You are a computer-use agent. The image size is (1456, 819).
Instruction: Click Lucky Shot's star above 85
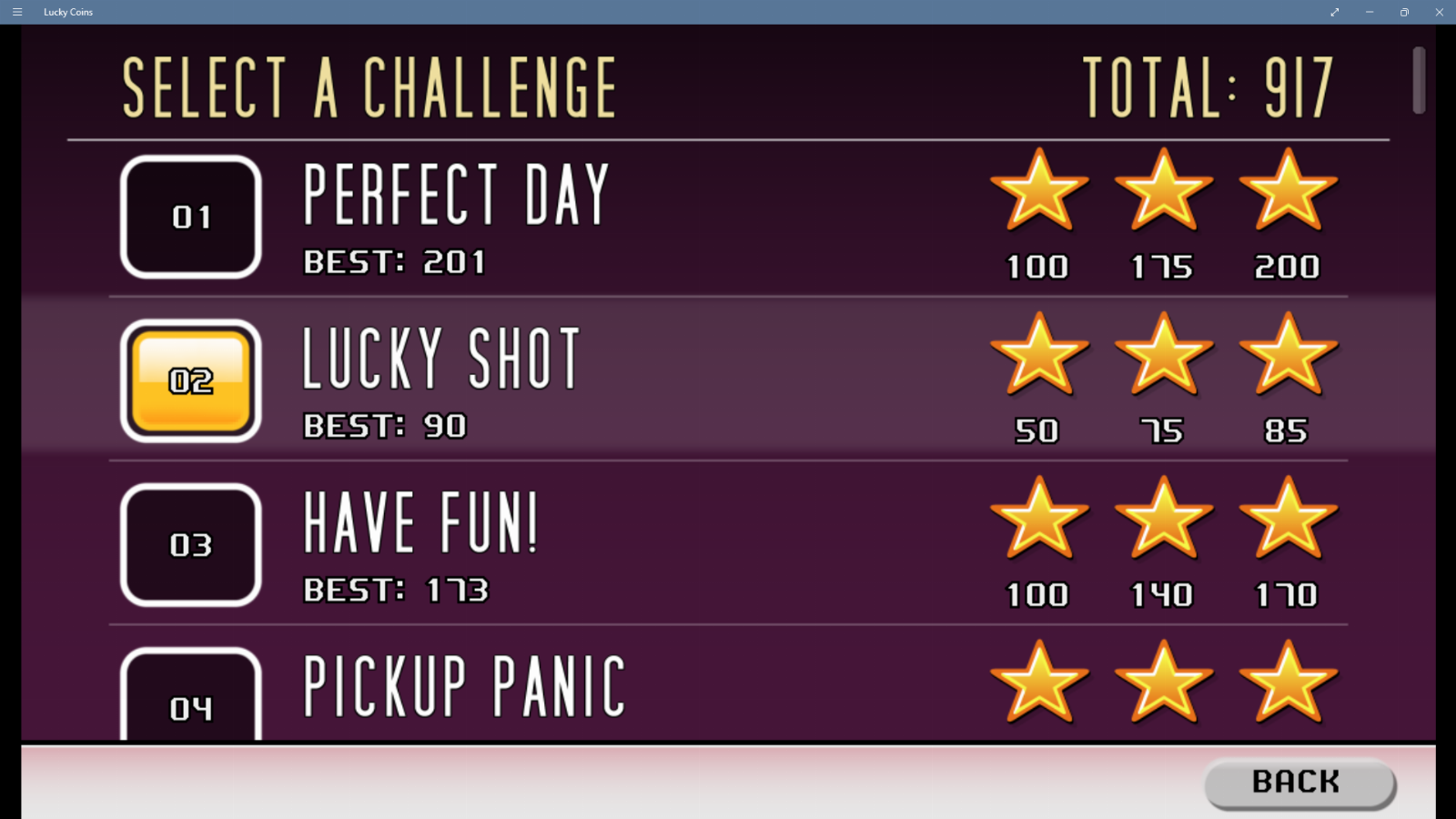tap(1288, 355)
